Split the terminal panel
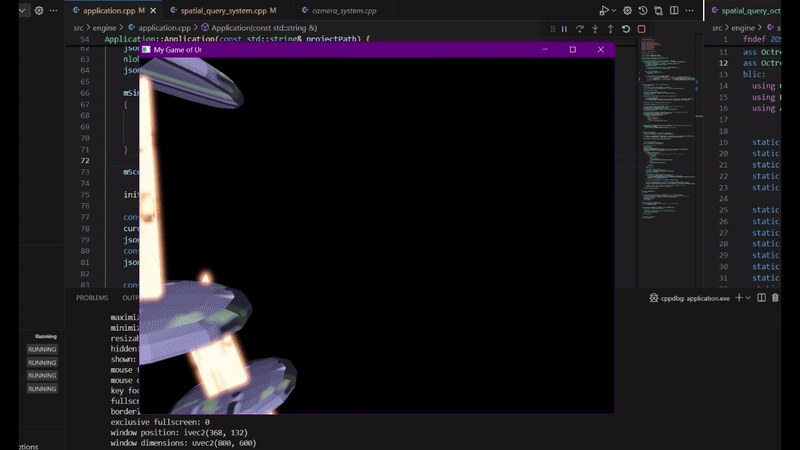The height and width of the screenshot is (450, 800). click(x=761, y=298)
